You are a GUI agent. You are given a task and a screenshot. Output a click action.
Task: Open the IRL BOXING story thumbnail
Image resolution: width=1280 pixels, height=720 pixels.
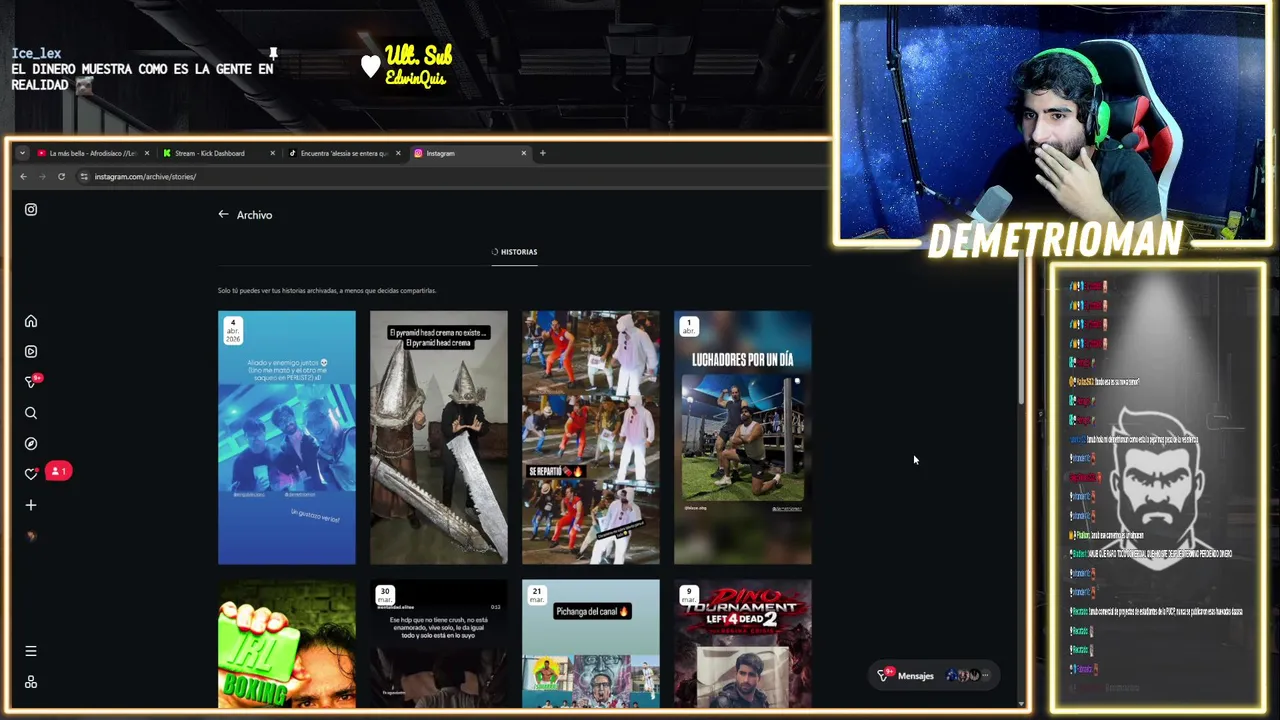[287, 644]
